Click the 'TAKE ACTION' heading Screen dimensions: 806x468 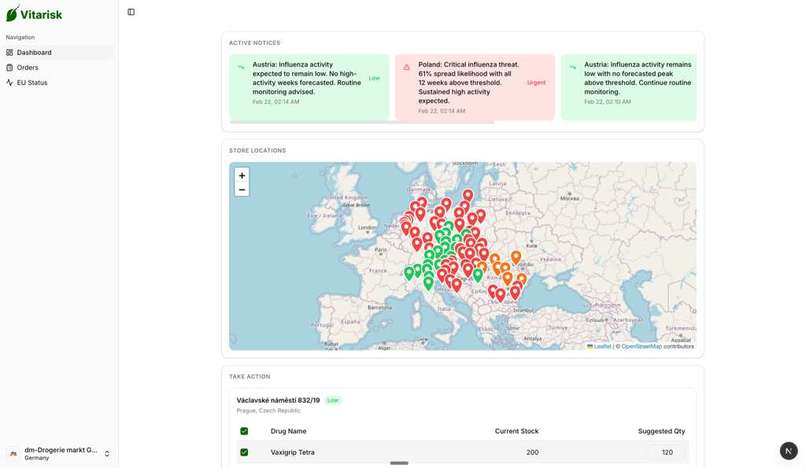tap(250, 376)
